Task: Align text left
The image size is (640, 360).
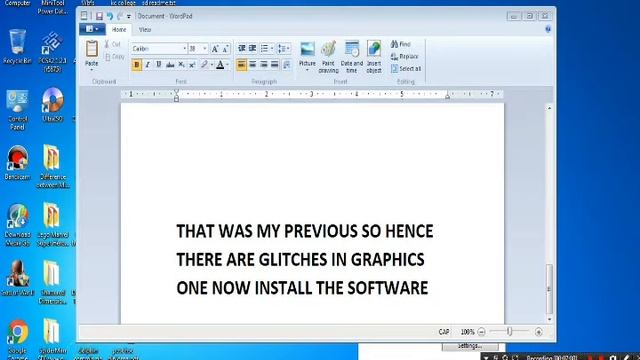Action: [242, 65]
